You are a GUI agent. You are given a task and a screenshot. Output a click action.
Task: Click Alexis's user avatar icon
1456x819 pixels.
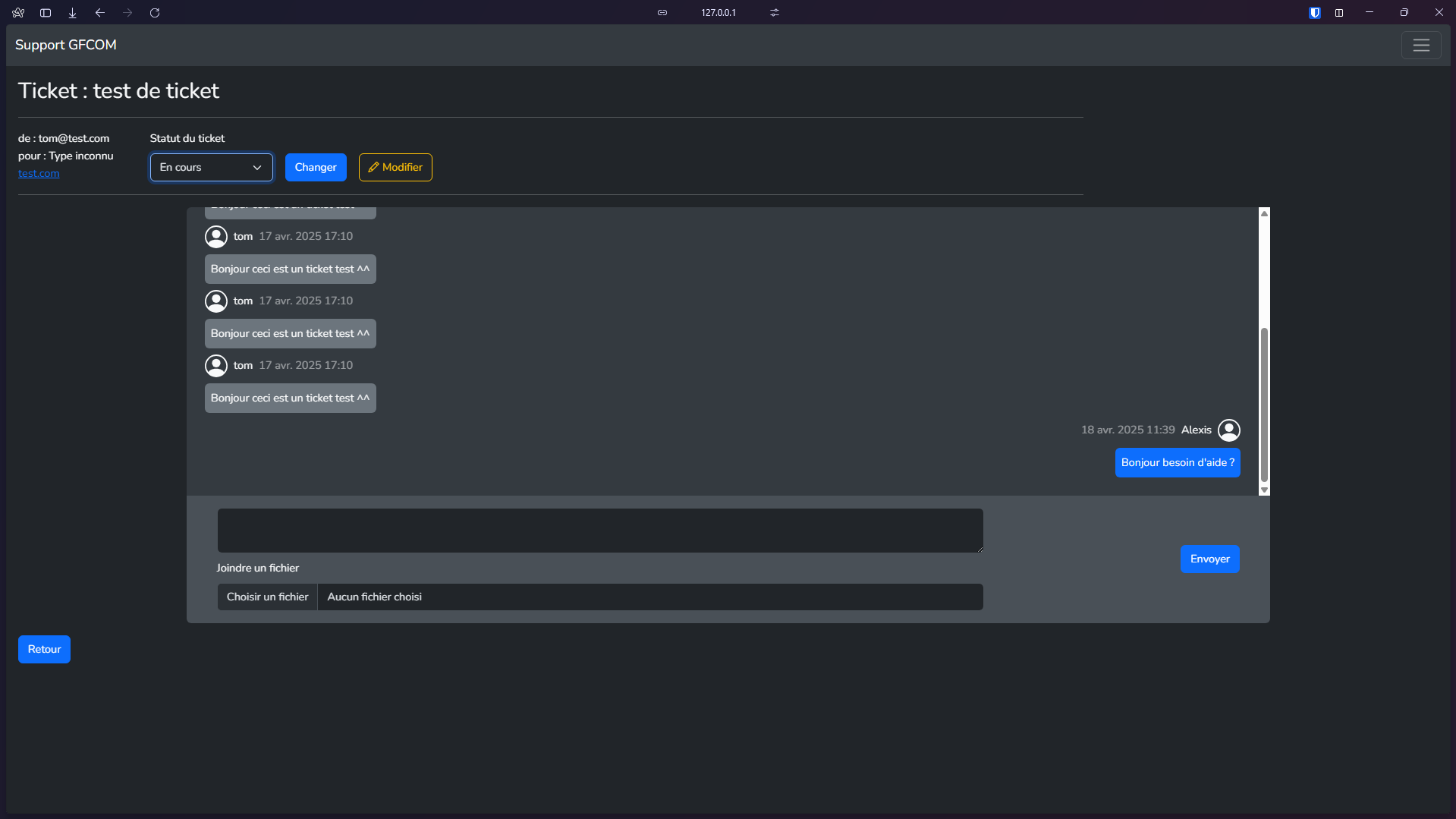coord(1228,430)
